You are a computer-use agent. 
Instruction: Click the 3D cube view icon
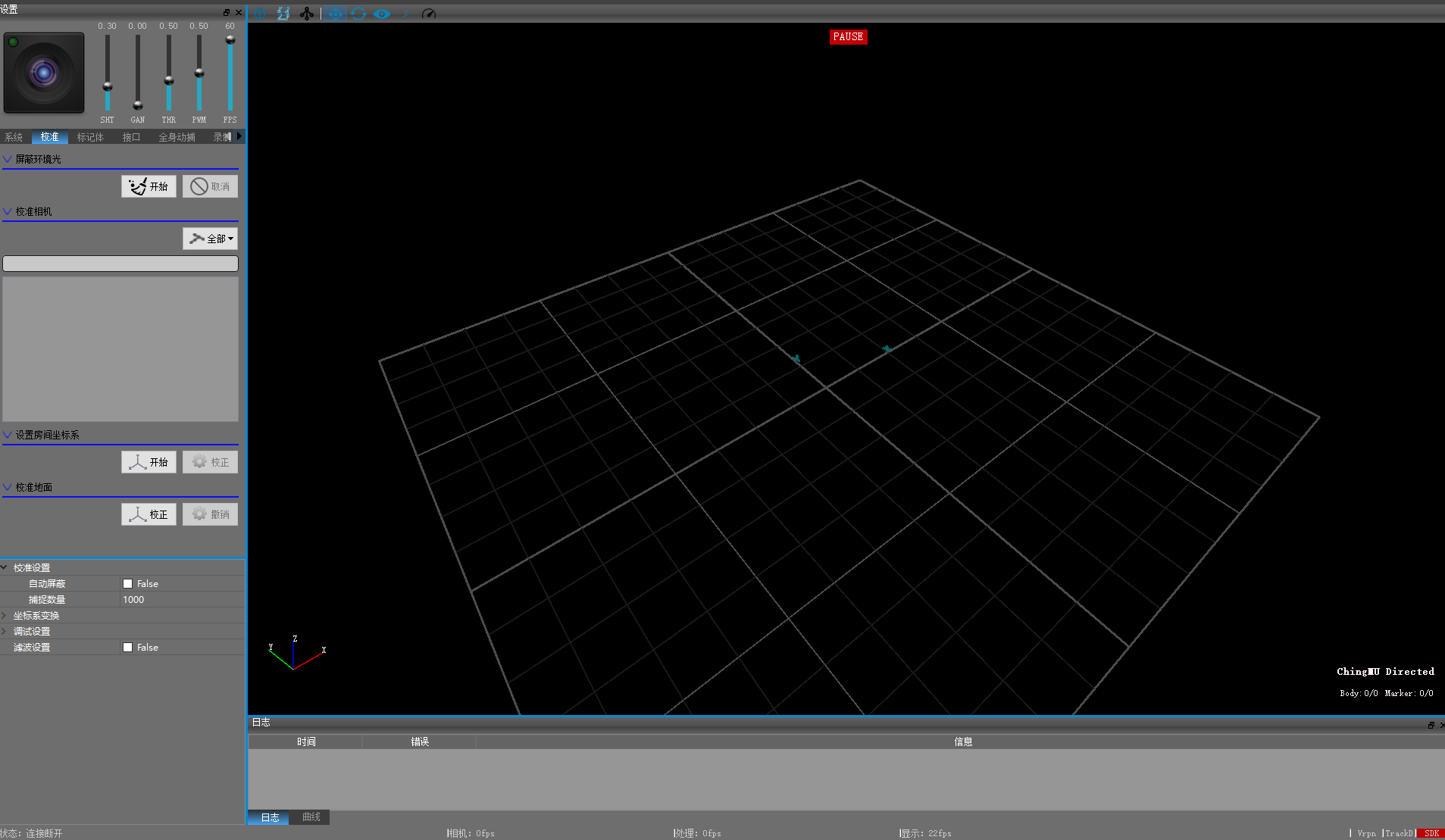pyautogui.click(x=260, y=14)
